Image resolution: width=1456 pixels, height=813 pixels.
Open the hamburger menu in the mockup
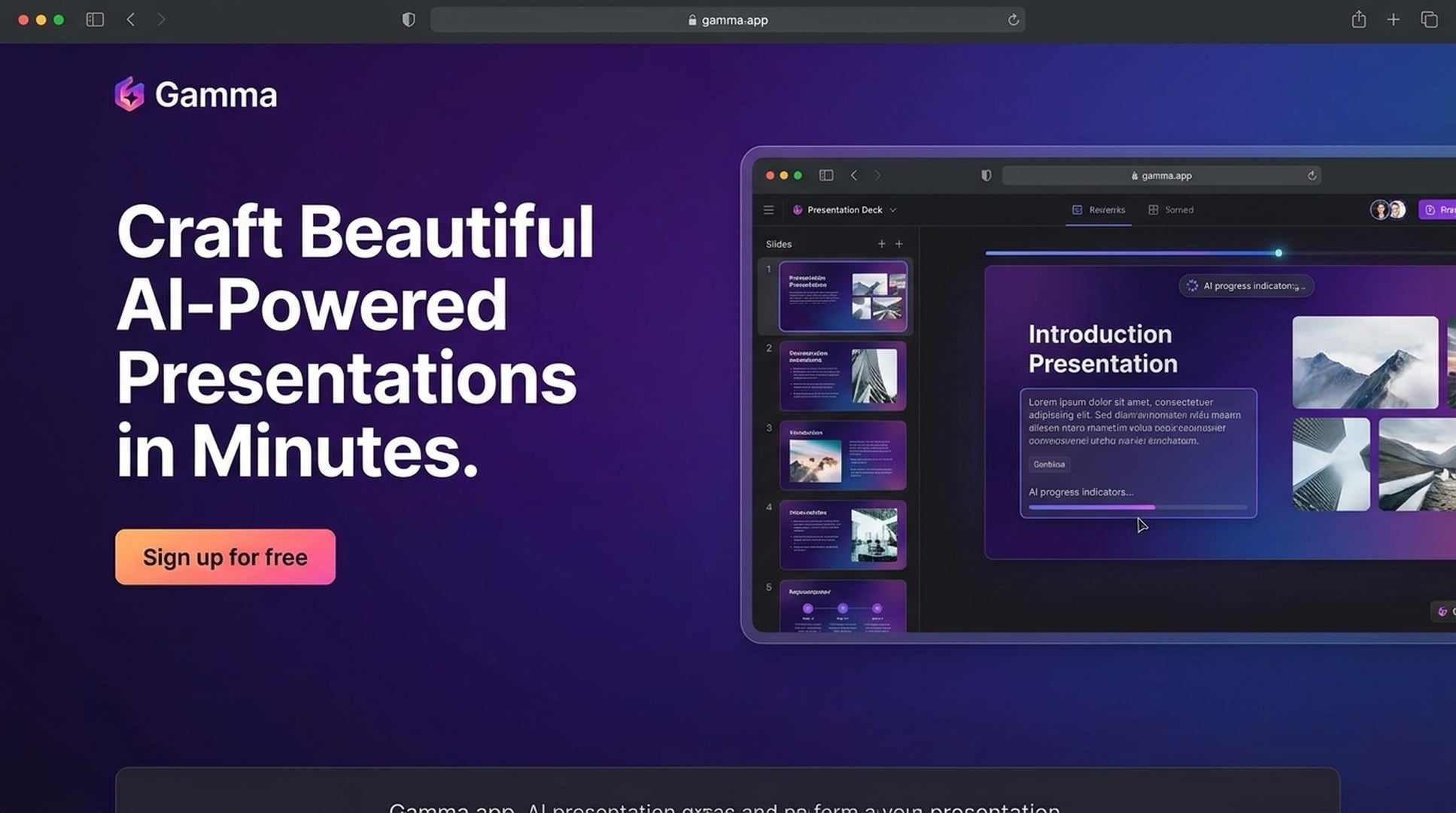(x=768, y=210)
